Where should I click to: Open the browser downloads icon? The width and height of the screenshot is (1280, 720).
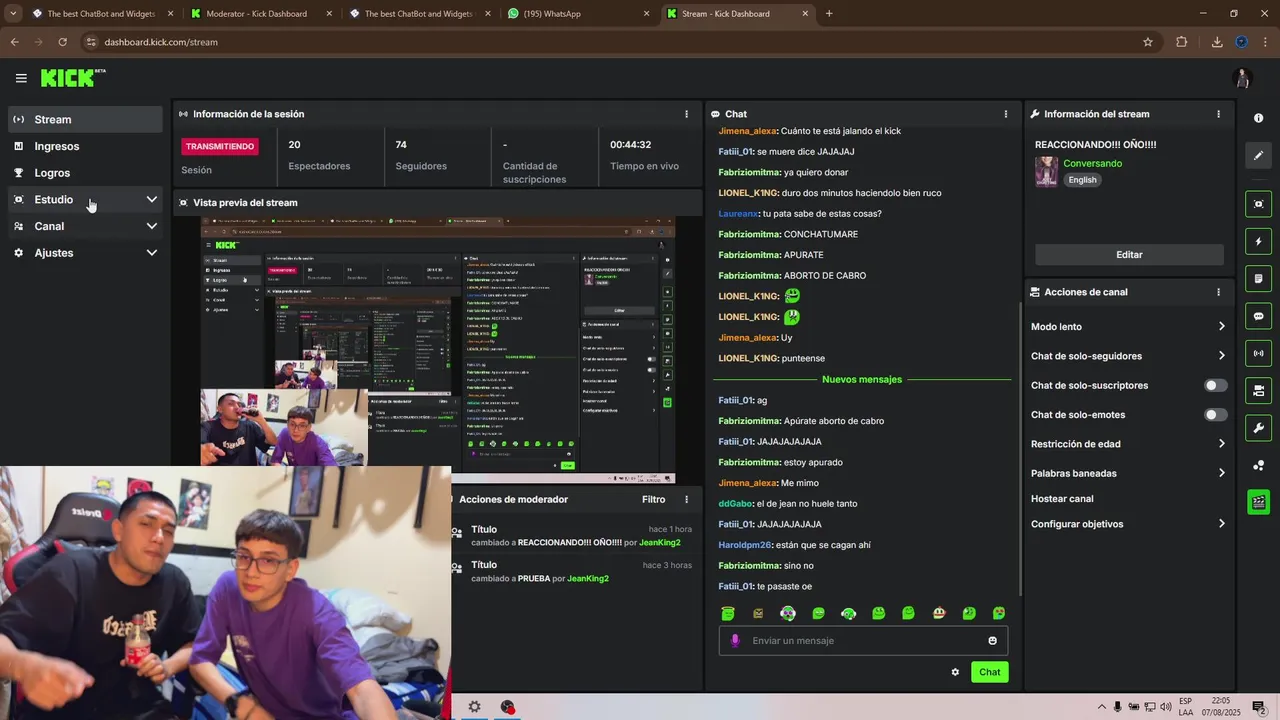1217,42
